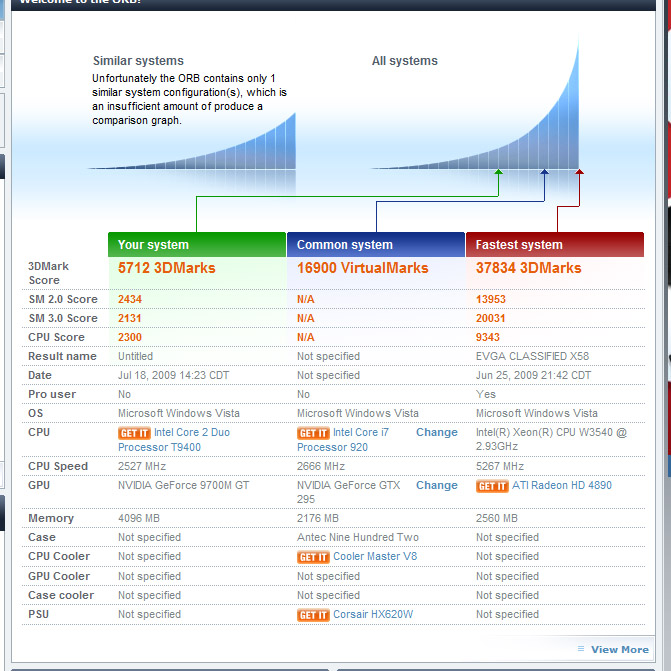This screenshot has width=671, height=671.
Task: Click GET IT badge beside Intel Core i7
Action: (313, 433)
